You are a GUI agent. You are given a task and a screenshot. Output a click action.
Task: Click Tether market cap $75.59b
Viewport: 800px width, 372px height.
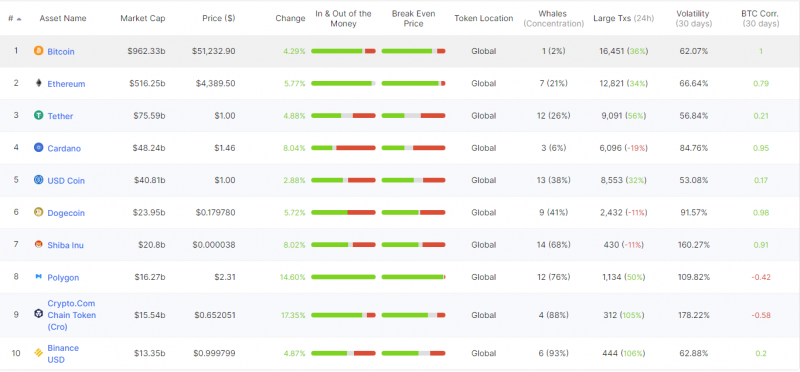point(148,116)
